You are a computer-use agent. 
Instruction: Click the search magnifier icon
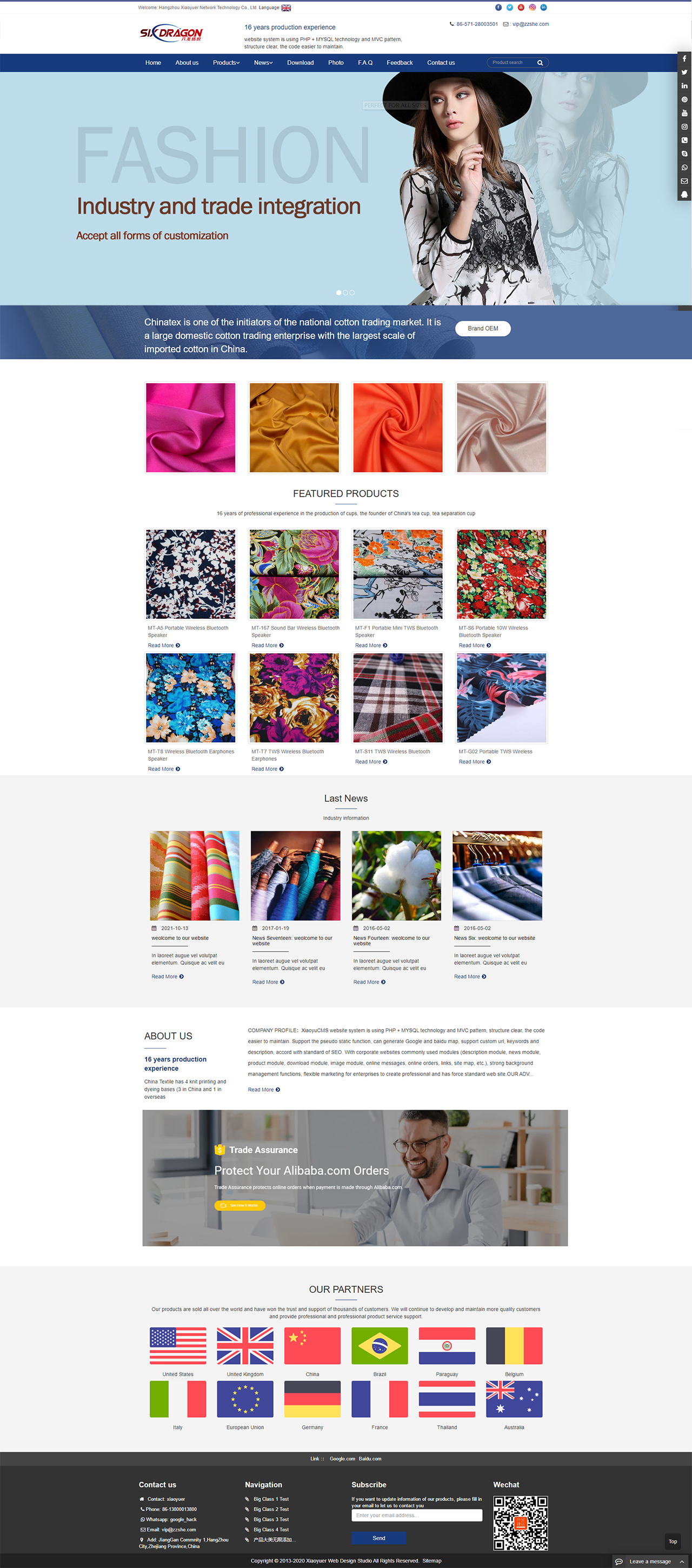[540, 63]
